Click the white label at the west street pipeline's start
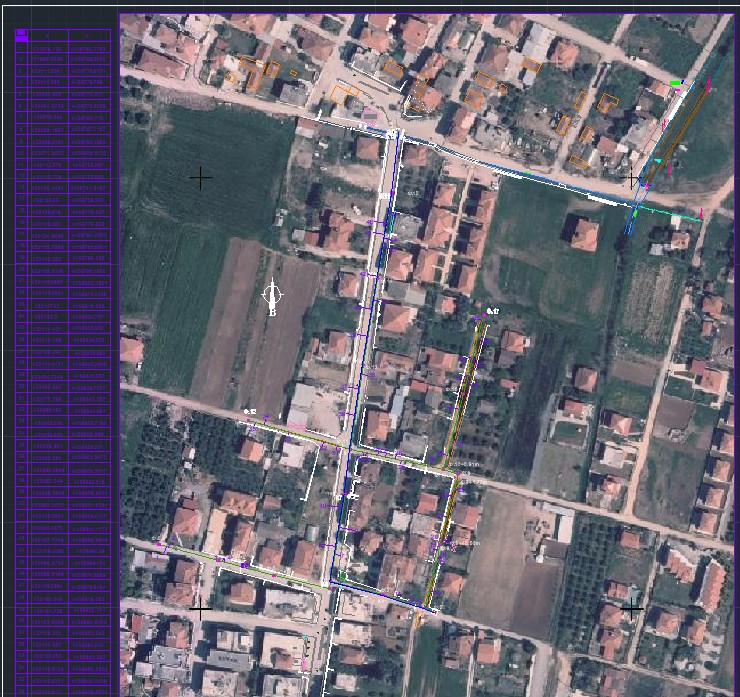The width and height of the screenshot is (740, 697). pyautogui.click(x=250, y=411)
